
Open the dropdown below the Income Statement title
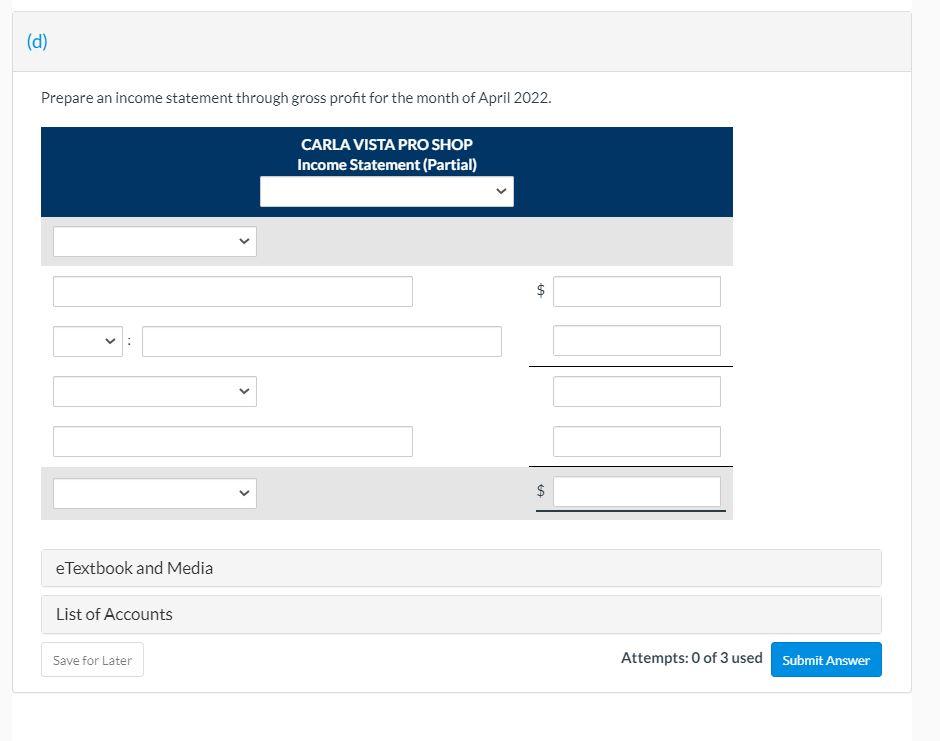pyautogui.click(x=387, y=190)
